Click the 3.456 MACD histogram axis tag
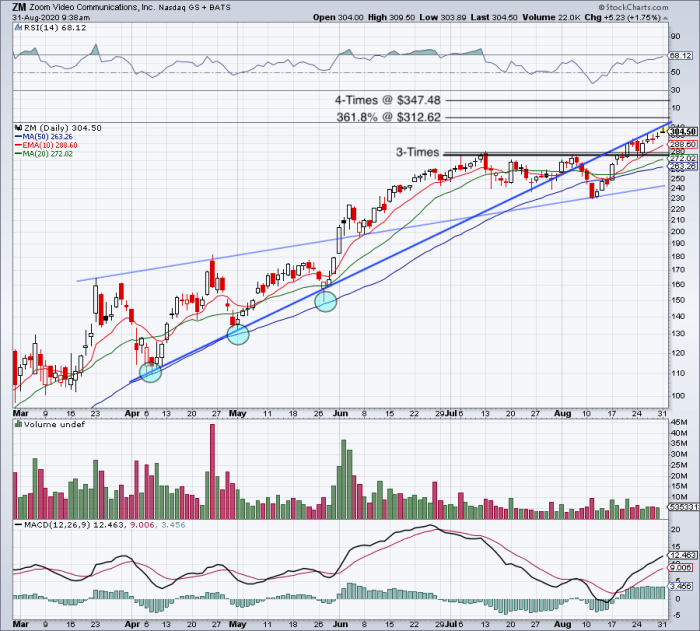700x631 pixels. 681,586
